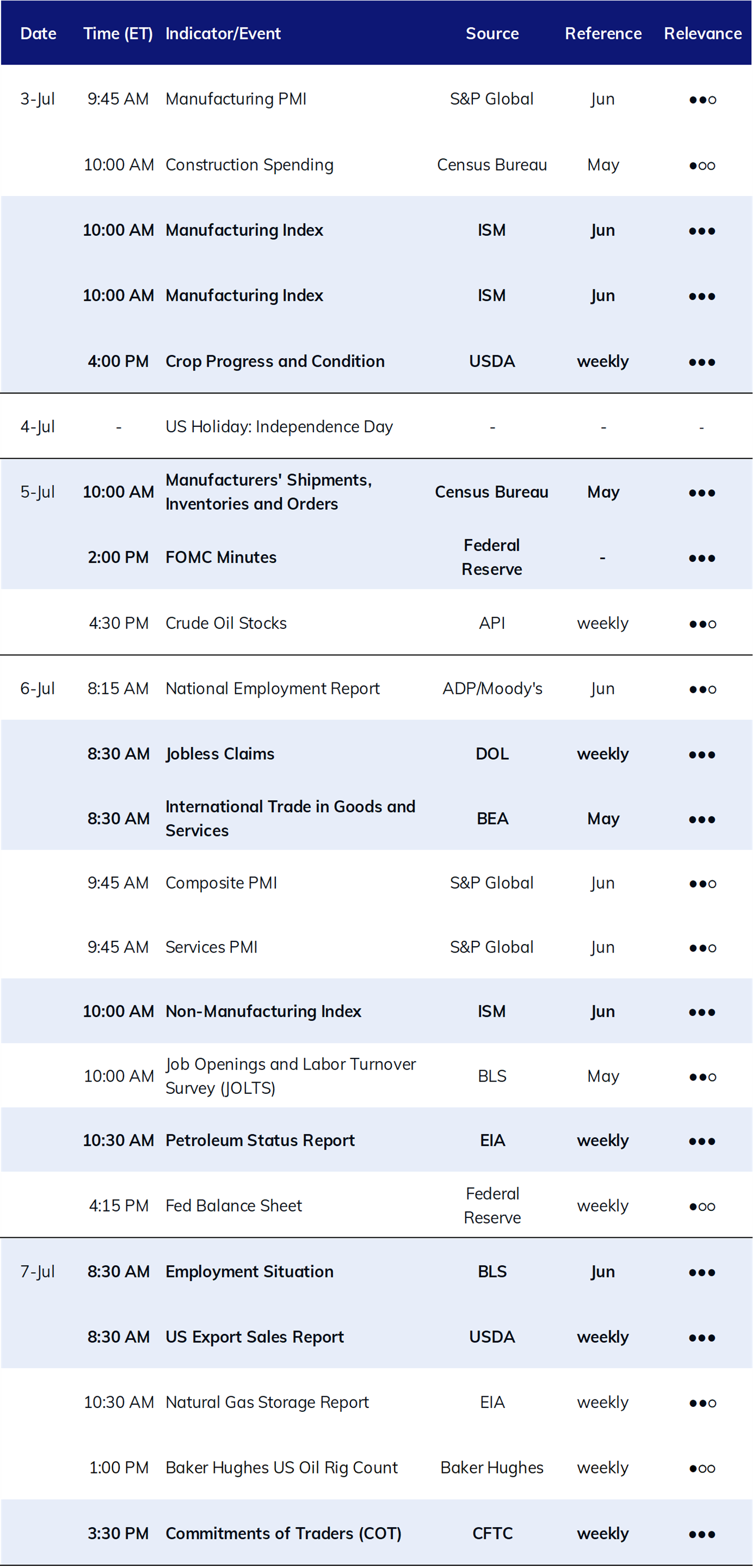Click ADP/Moody's source cell
Screen dimensions: 753x1568
coord(492,688)
